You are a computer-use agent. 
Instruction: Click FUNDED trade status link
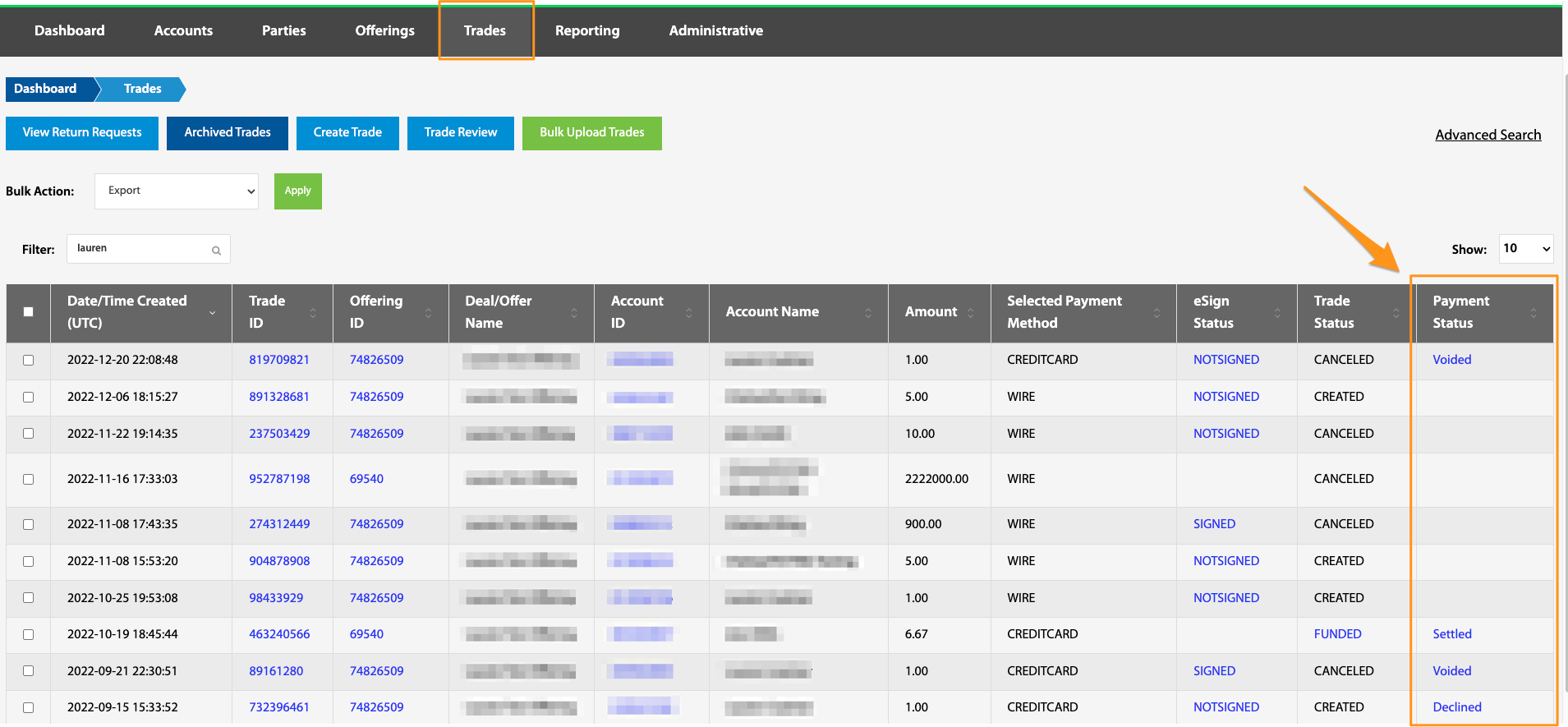(x=1338, y=634)
